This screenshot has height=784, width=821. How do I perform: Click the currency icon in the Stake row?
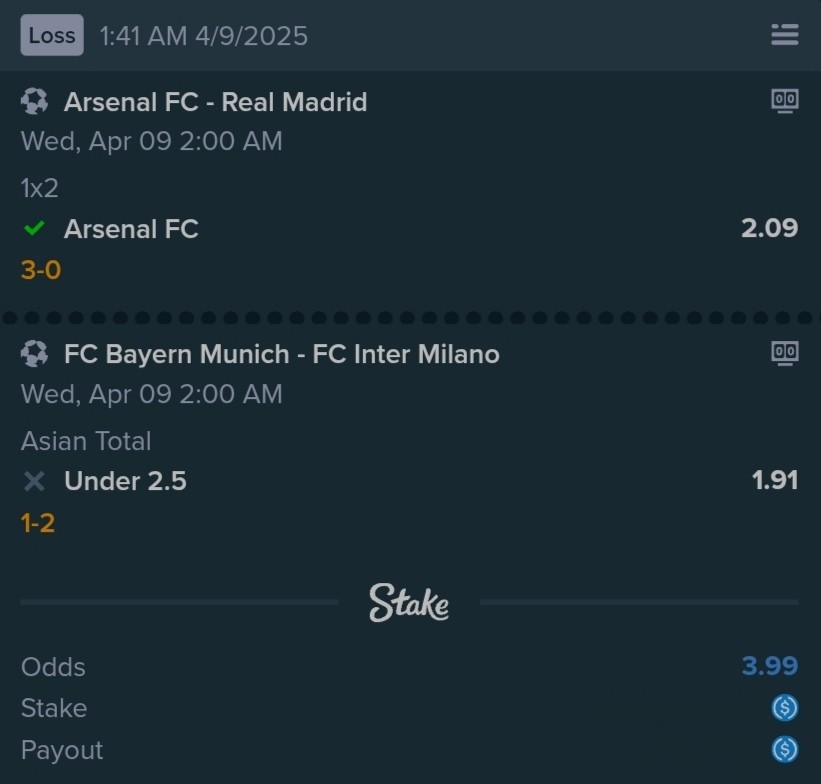click(784, 708)
